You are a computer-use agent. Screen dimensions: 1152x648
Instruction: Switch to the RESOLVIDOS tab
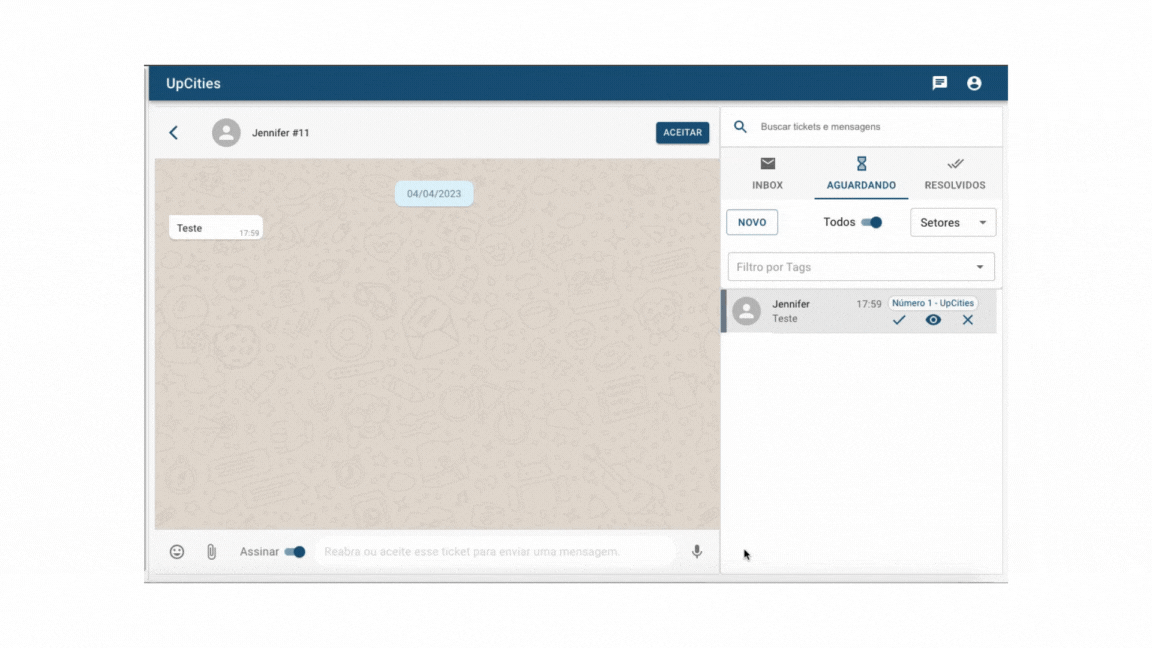point(954,173)
